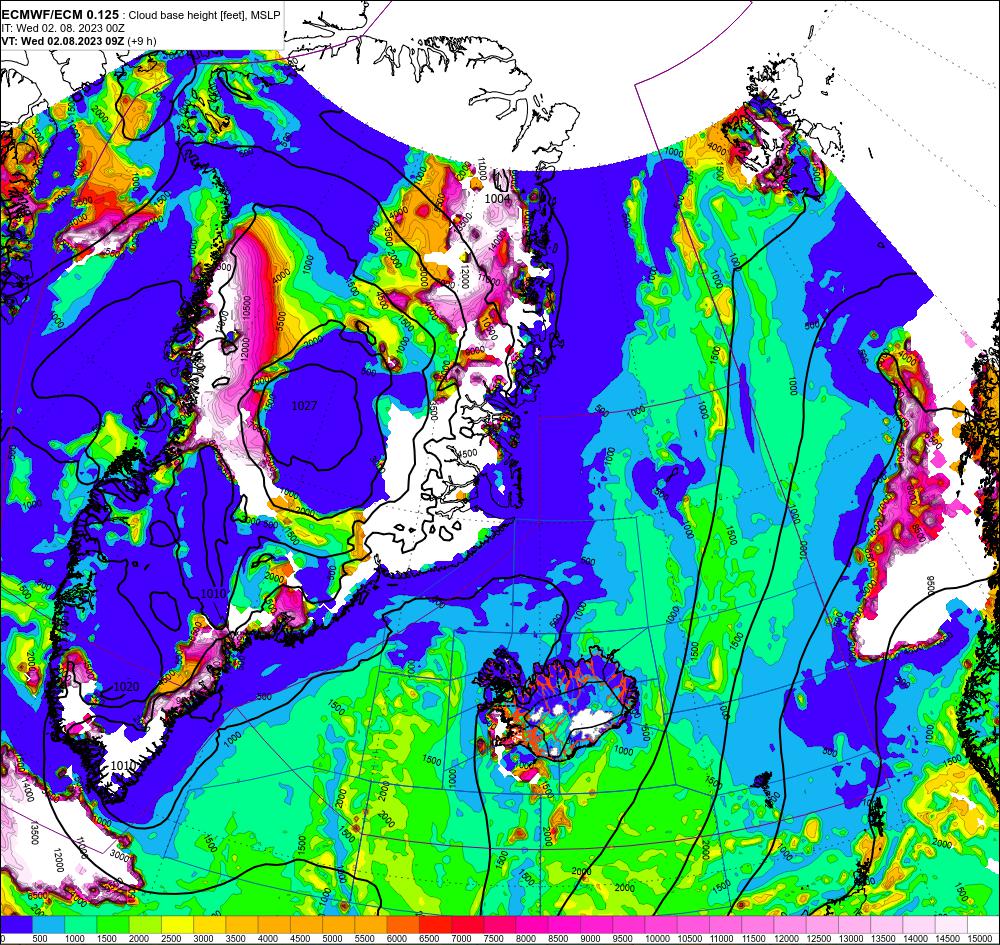Click the 'VT: Wed 02.08.2023 09Z' valid time
This screenshot has height=945, width=1000.
pos(63,41)
